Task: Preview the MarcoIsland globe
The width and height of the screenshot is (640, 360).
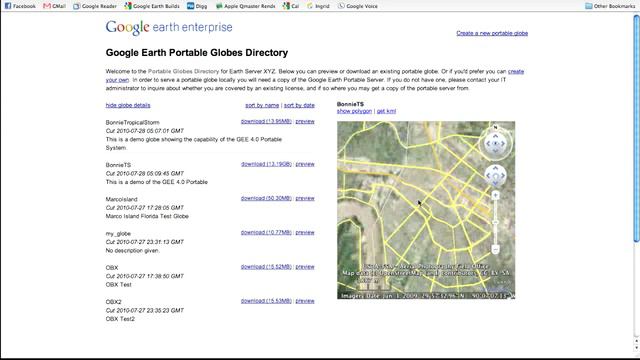Action: click(x=305, y=198)
